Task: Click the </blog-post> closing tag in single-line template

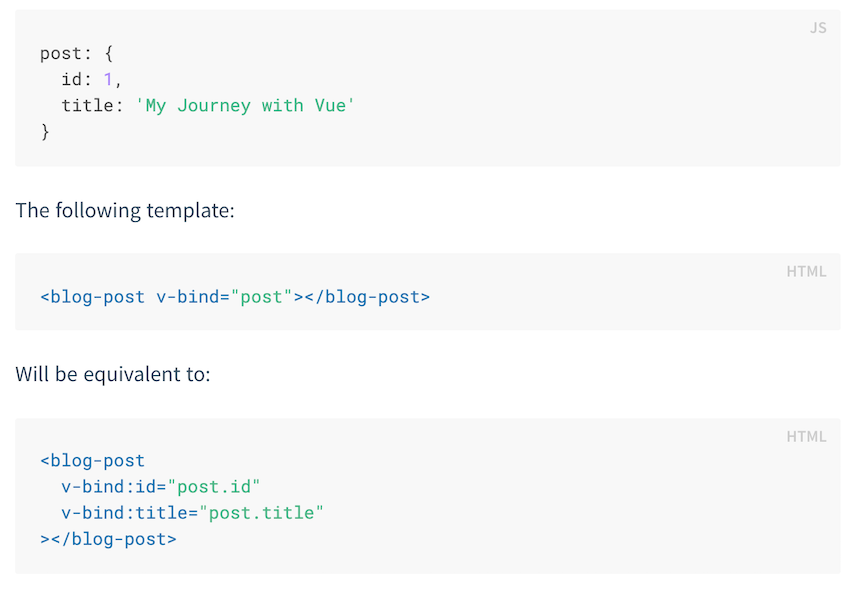Action: coord(366,297)
